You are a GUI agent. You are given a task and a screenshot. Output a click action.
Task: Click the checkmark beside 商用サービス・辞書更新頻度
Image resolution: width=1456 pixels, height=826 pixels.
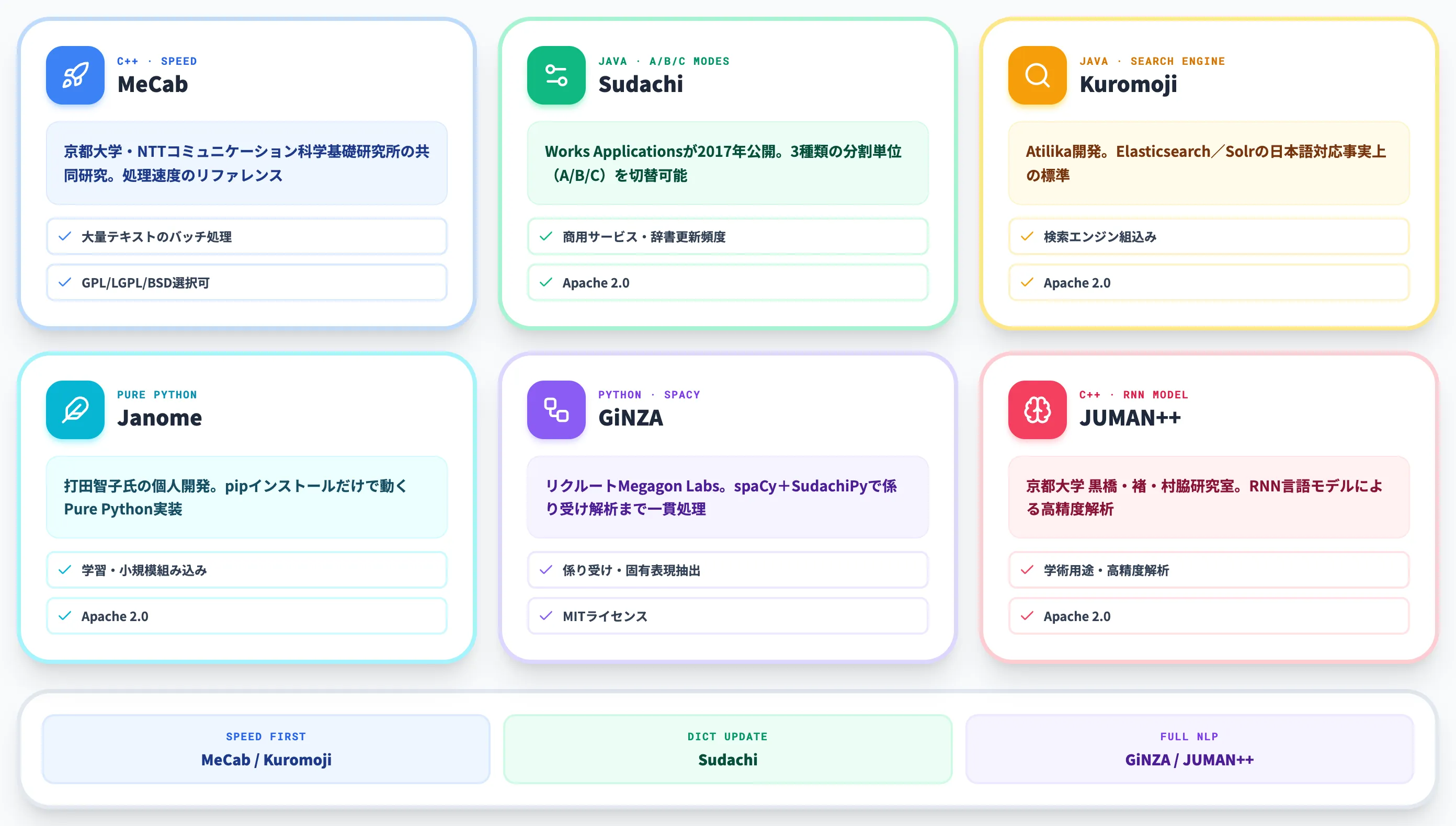coord(546,236)
